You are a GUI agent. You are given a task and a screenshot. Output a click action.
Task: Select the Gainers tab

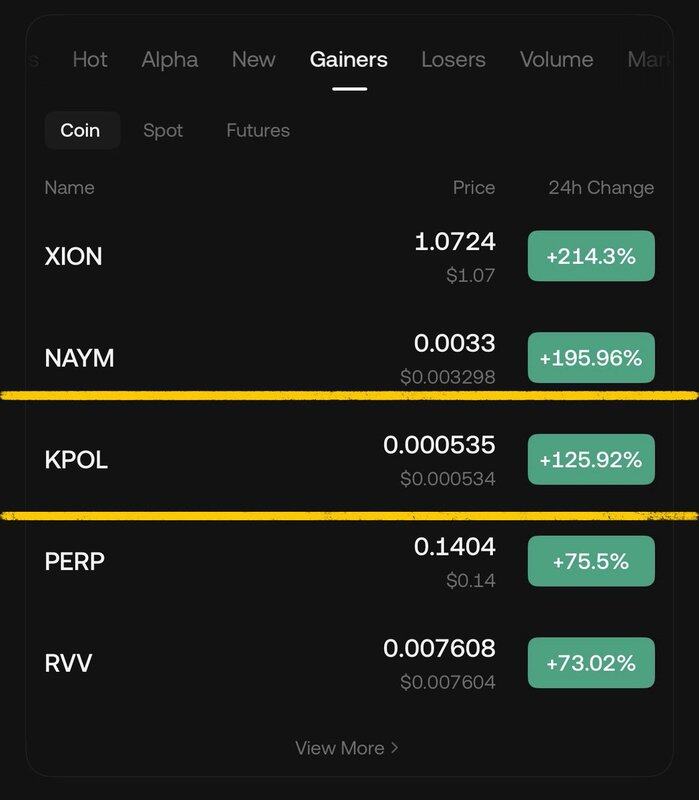tap(348, 60)
